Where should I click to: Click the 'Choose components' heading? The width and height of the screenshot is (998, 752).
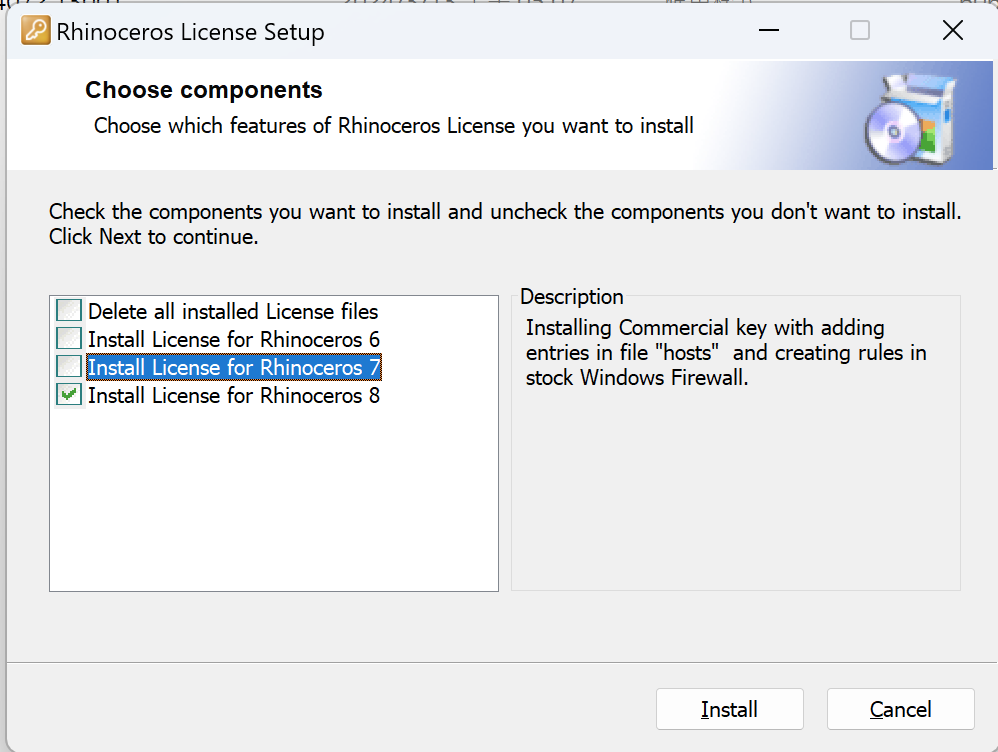pyautogui.click(x=203, y=90)
